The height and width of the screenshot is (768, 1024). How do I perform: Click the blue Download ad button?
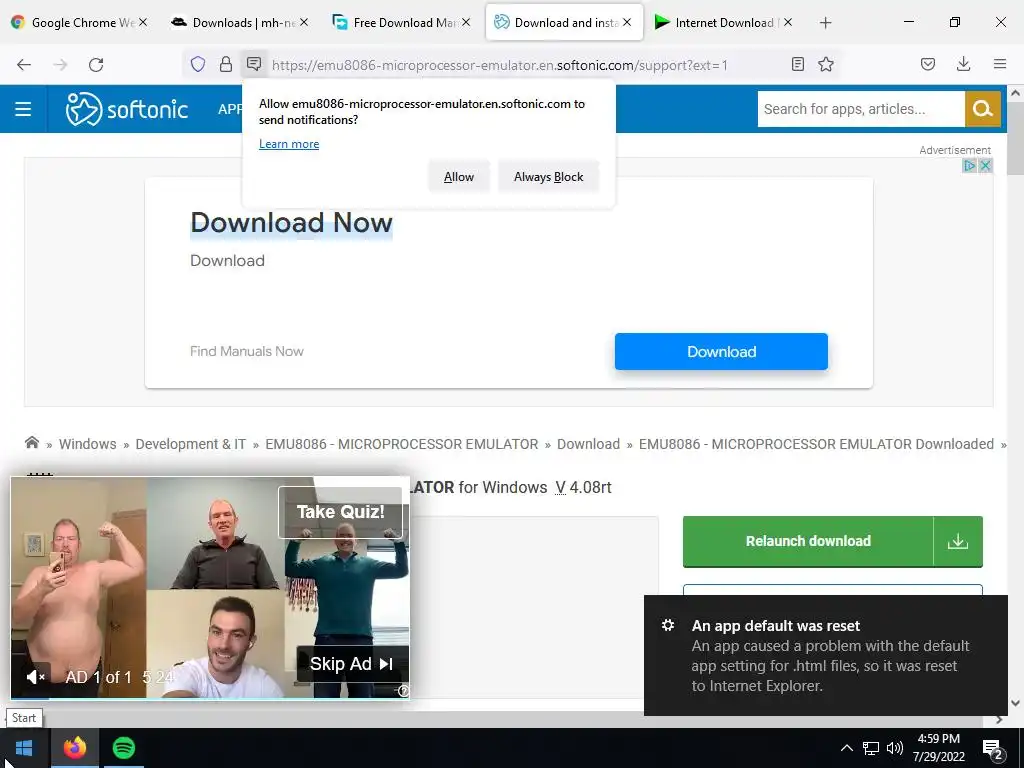pyautogui.click(x=721, y=351)
